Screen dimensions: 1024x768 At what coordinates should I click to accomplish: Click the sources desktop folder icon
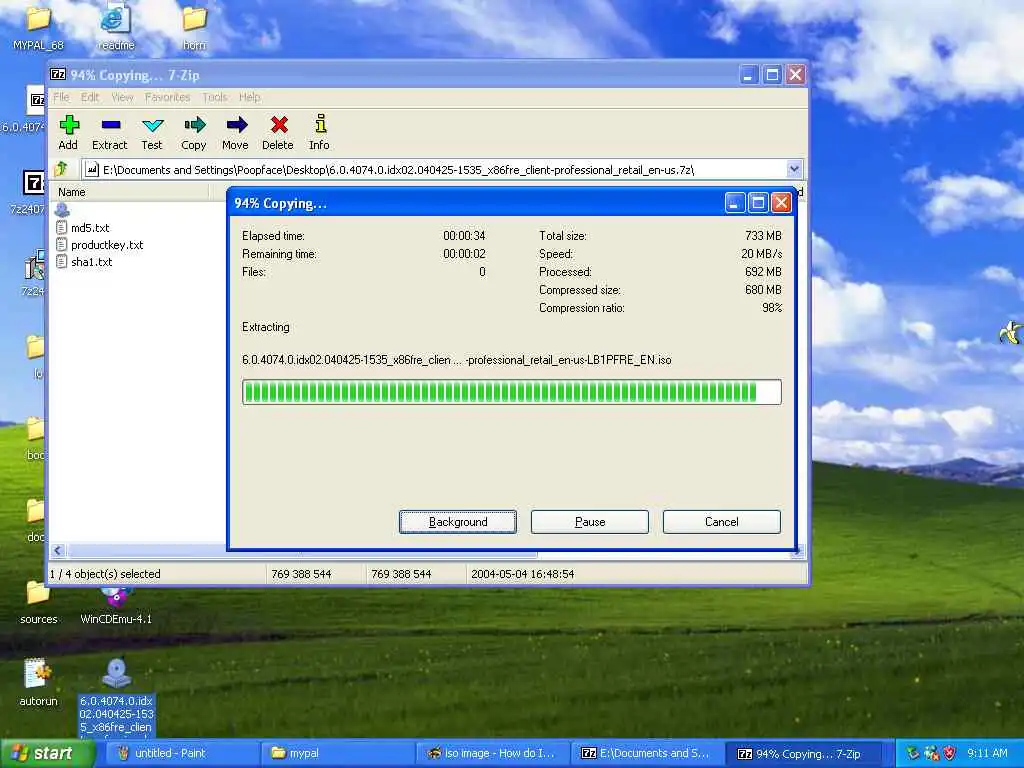point(38,602)
